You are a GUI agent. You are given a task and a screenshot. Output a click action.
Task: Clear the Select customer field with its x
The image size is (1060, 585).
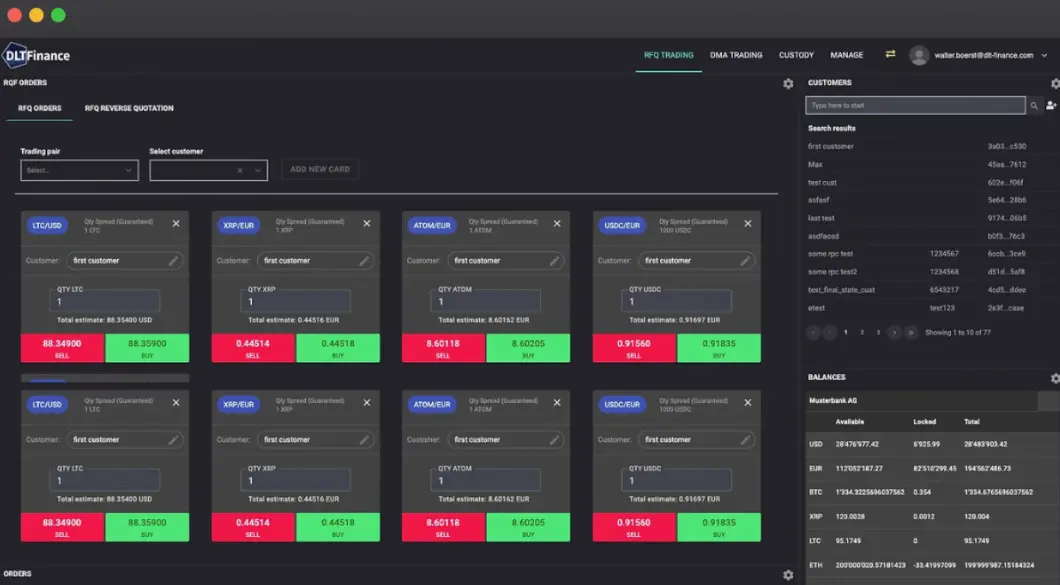click(x=238, y=170)
